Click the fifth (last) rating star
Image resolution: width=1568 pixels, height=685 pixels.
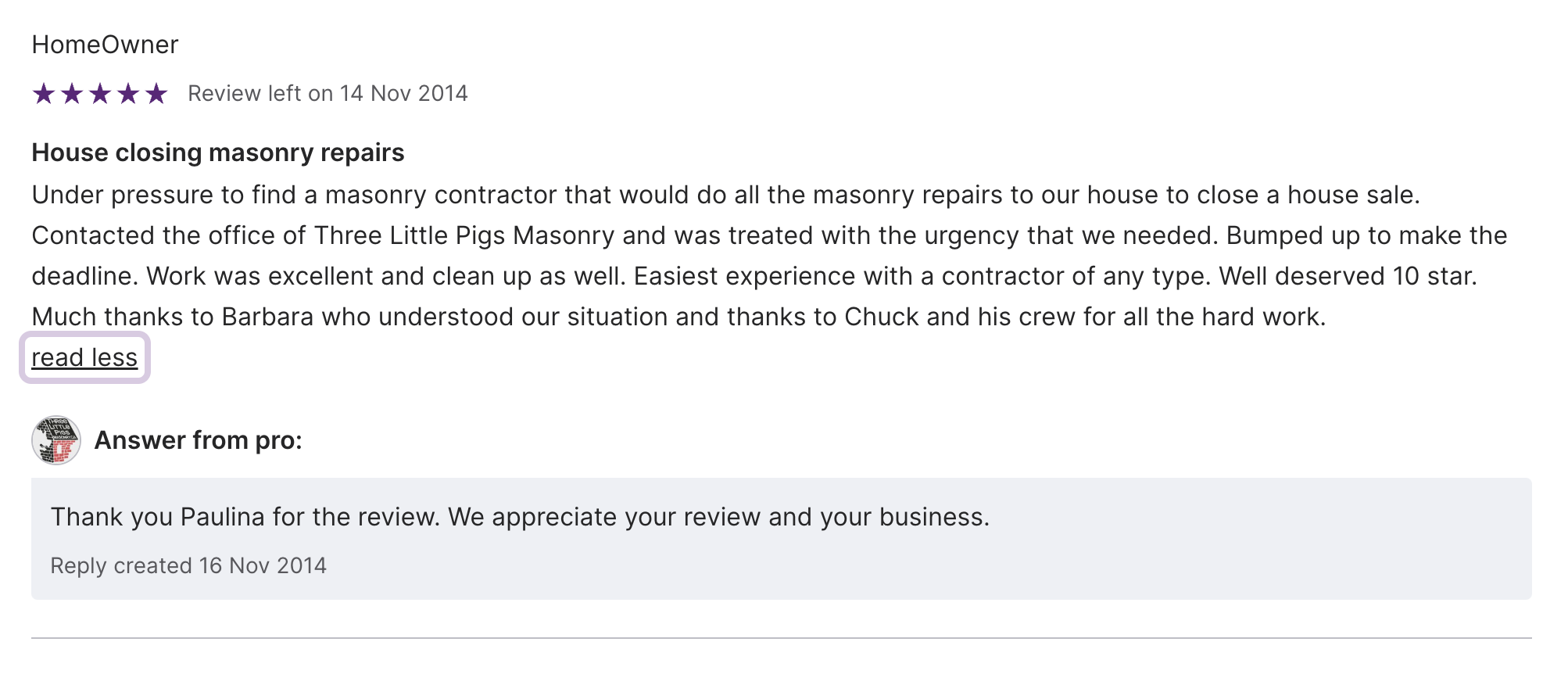[156, 94]
